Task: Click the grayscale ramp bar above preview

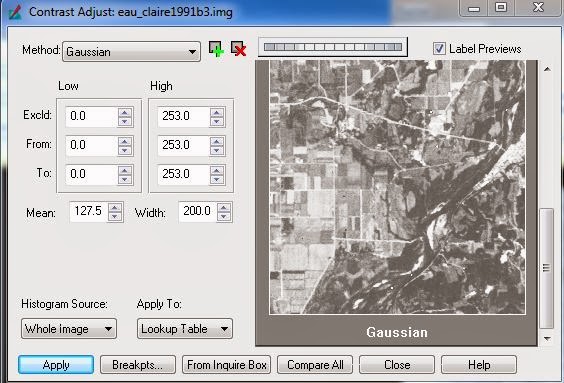Action: coord(333,47)
